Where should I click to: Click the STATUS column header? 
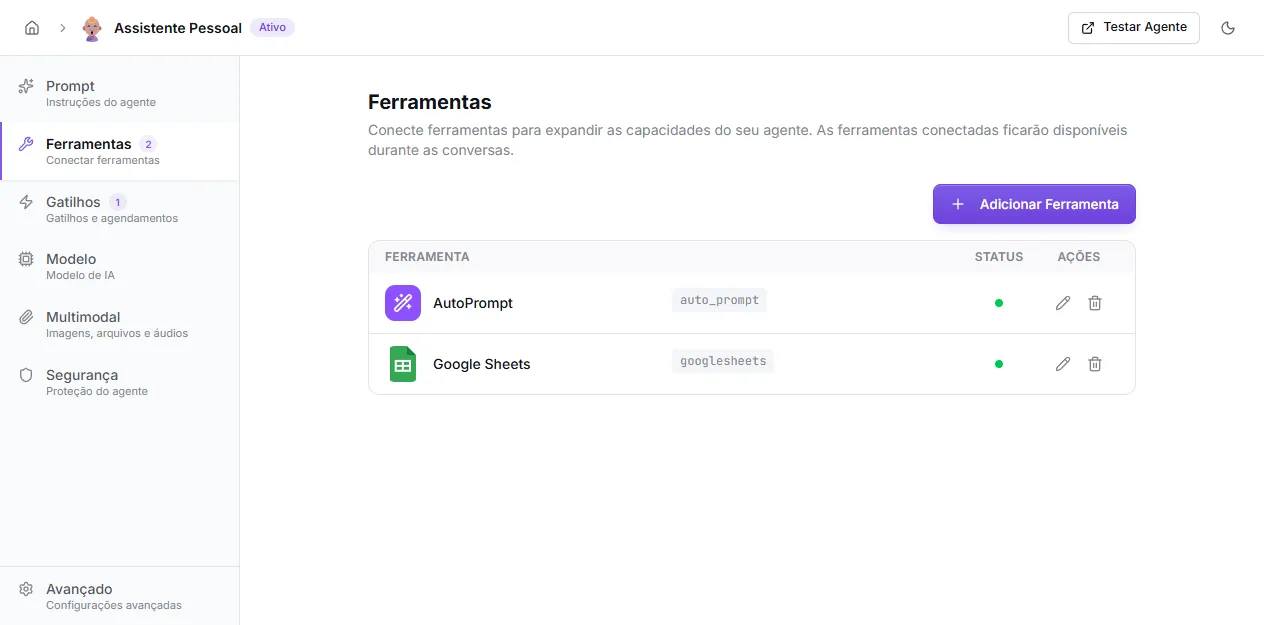[999, 257]
